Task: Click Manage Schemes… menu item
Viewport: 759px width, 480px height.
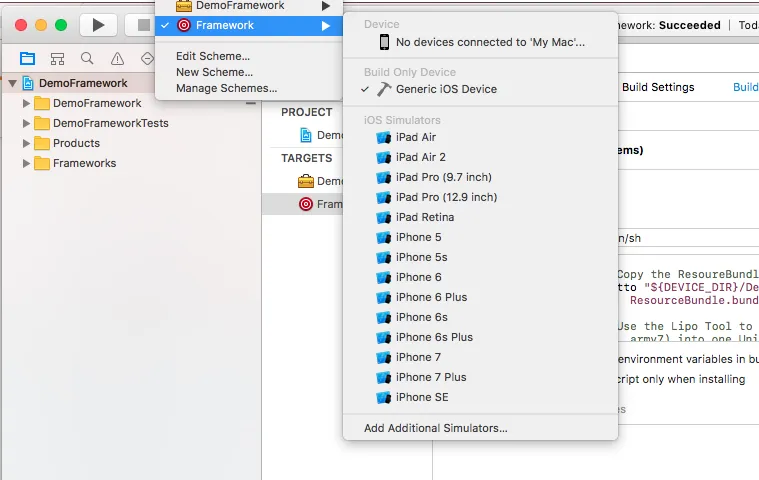Action: (x=227, y=88)
